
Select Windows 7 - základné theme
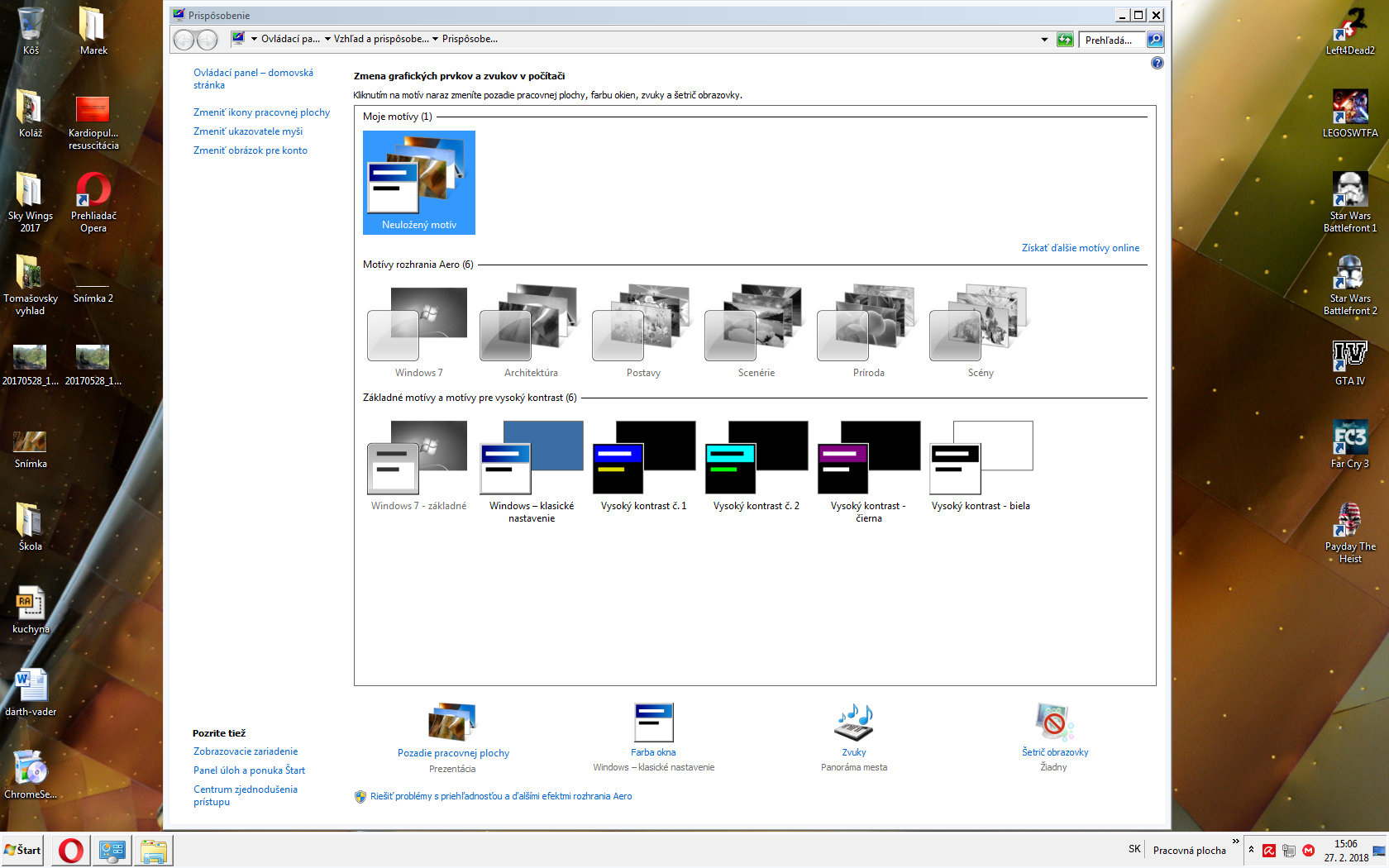point(419,465)
